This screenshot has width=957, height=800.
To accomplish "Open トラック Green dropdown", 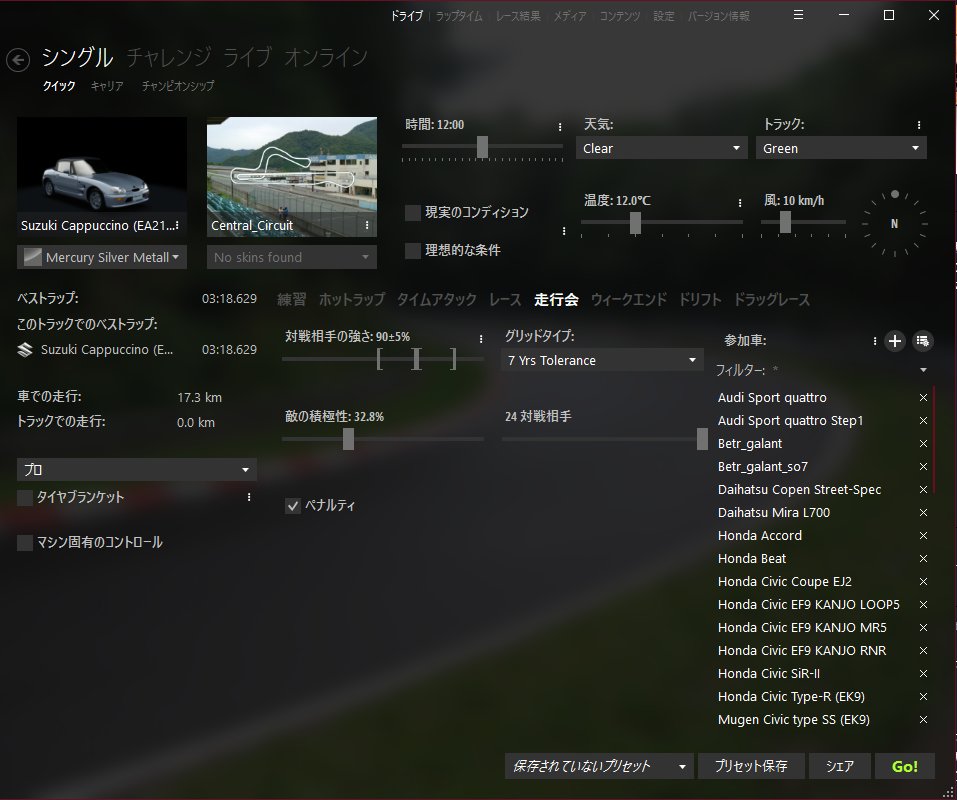I will [x=841, y=148].
